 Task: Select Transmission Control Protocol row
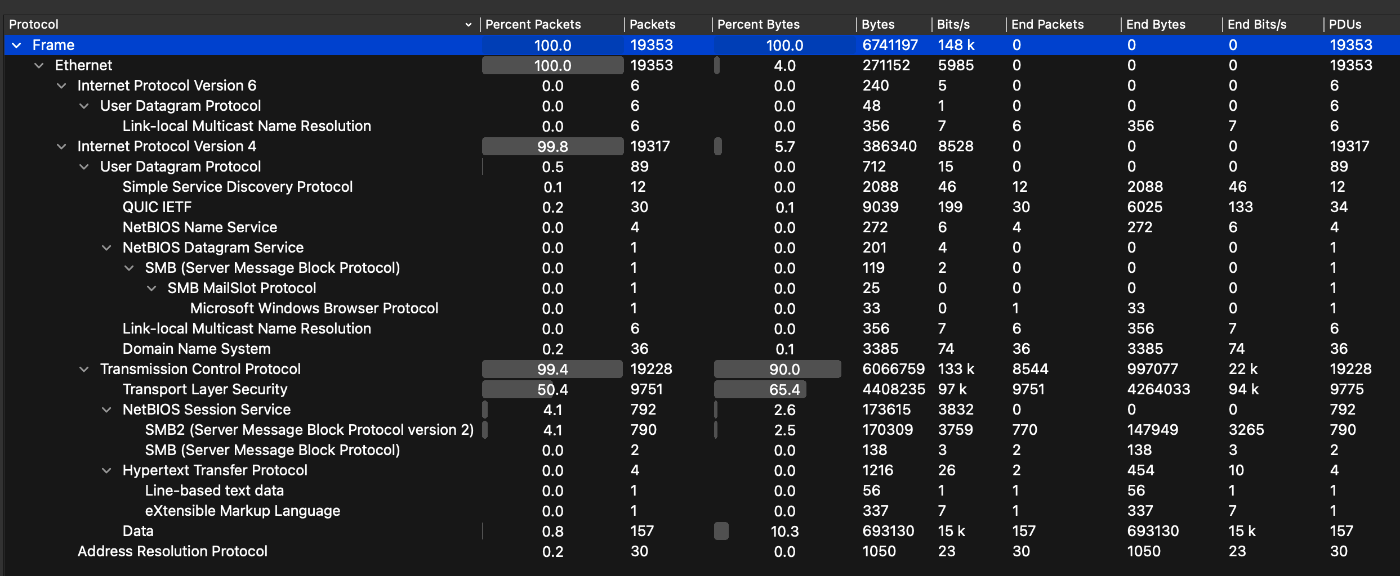700,369
